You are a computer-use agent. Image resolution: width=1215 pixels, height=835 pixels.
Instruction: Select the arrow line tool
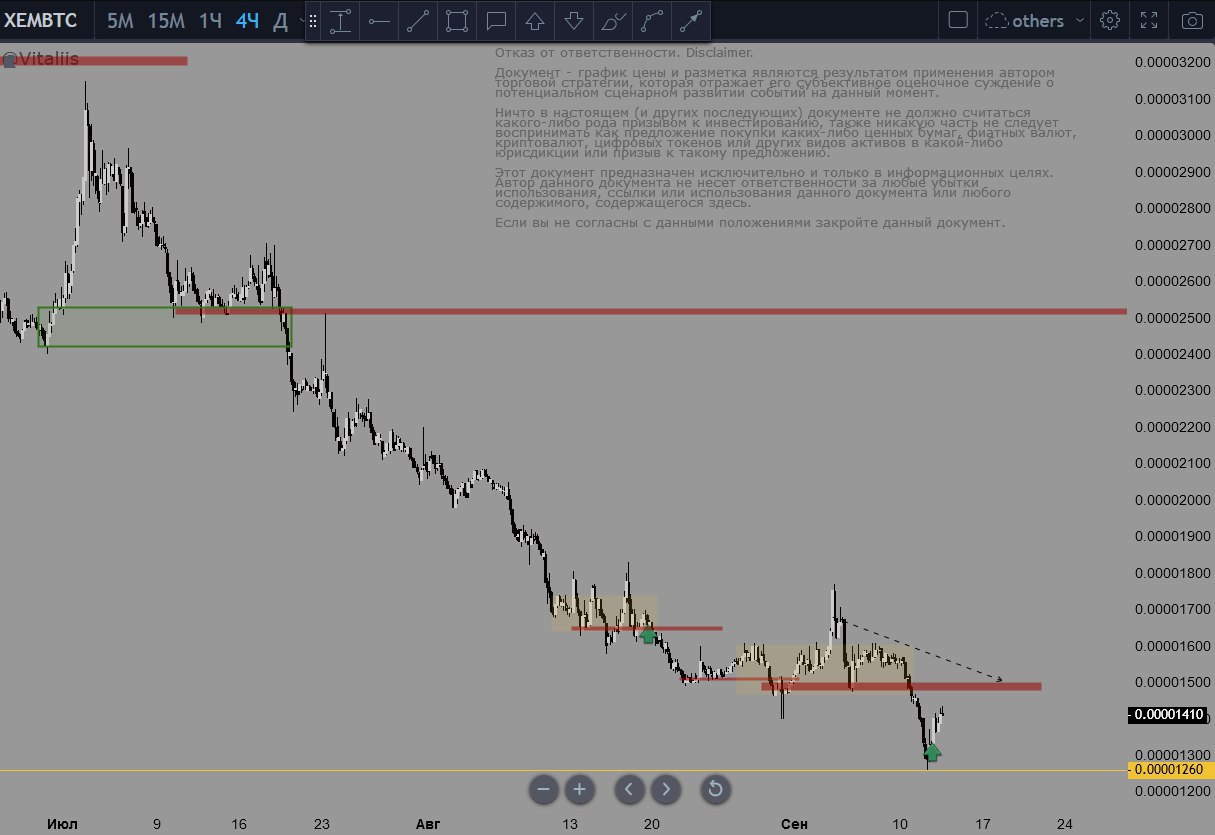pos(691,20)
